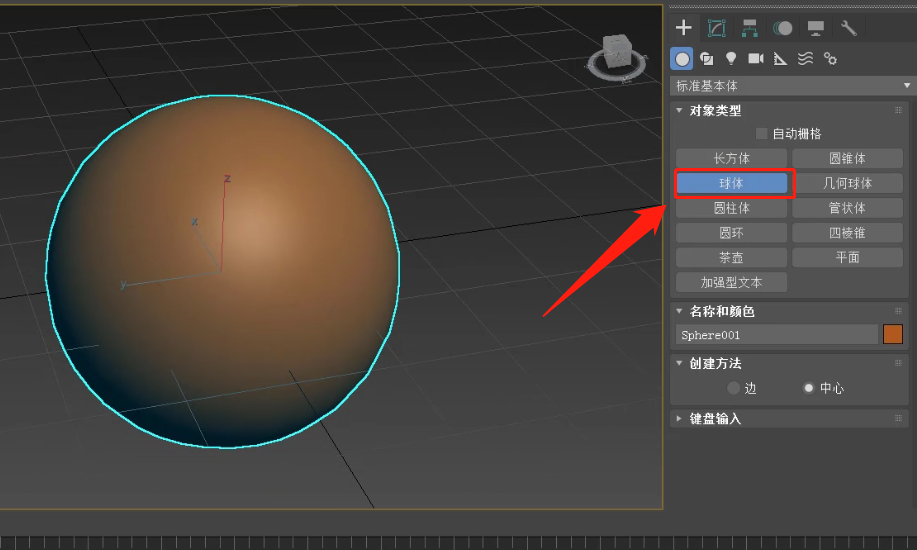Open the Utilities panel wrench tab
This screenshot has height=550, width=917.
(x=849, y=28)
